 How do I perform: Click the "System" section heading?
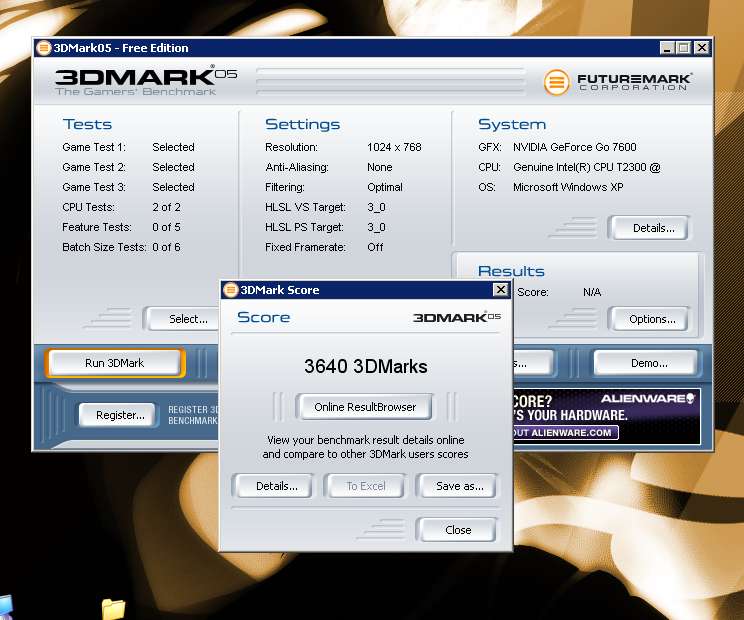click(512, 124)
